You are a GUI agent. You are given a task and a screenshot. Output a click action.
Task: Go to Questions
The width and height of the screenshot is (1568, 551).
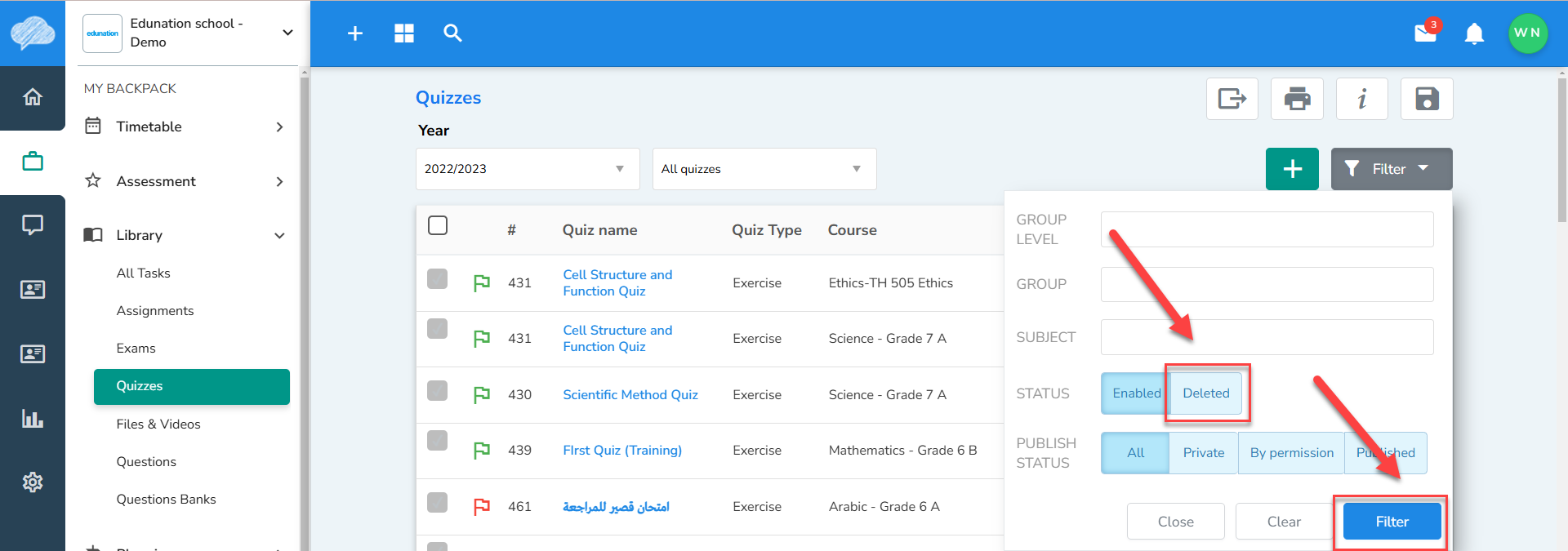tap(146, 462)
